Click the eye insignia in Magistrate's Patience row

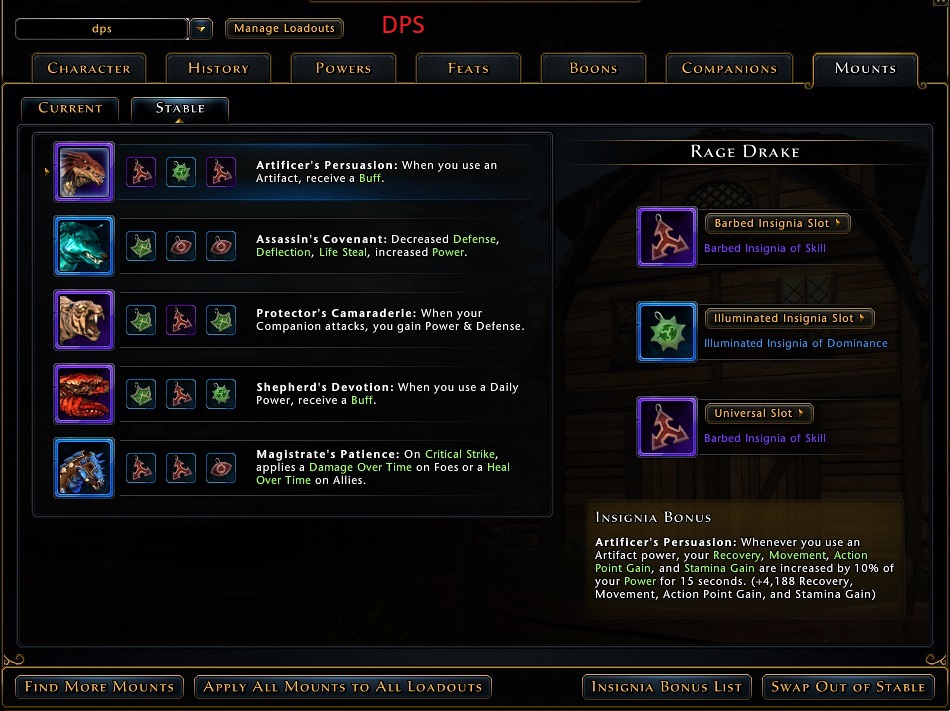(221, 468)
